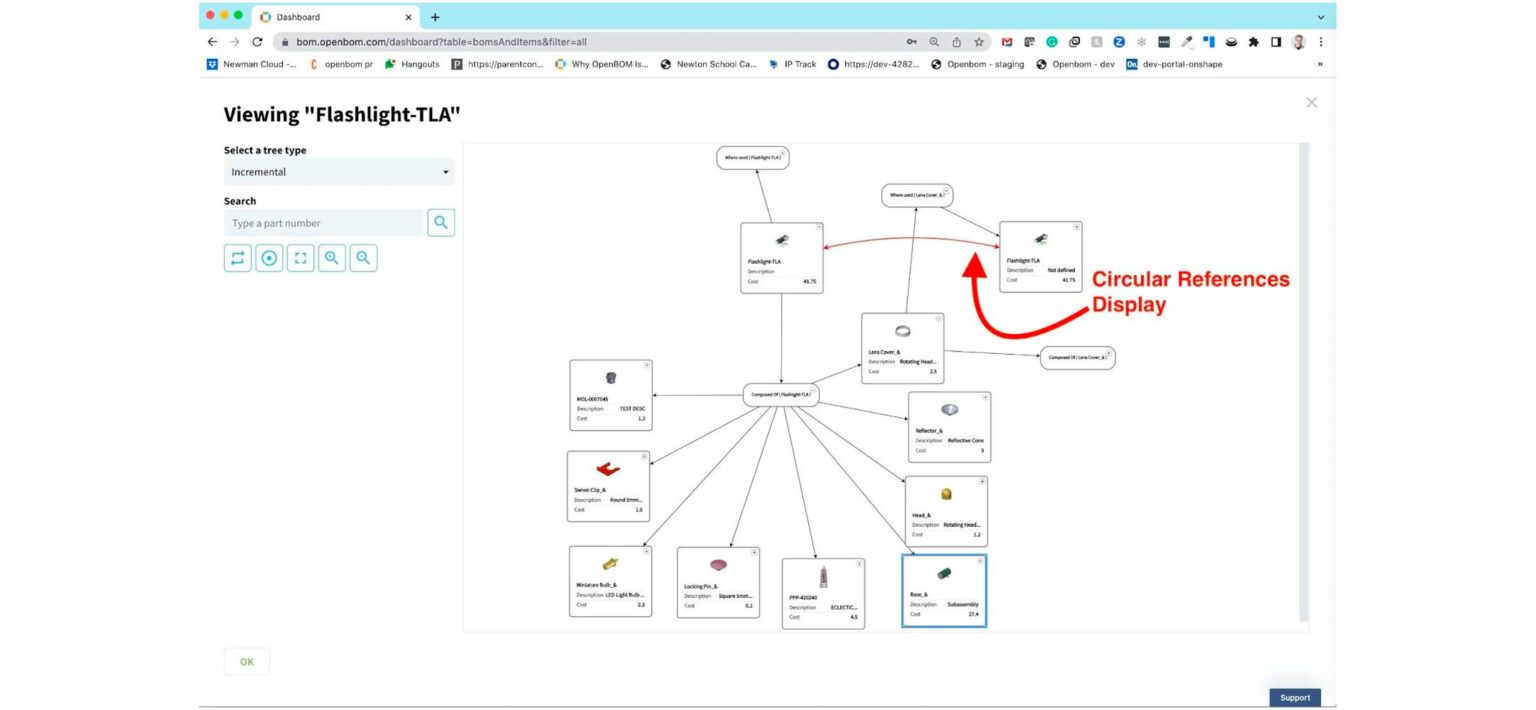Run the part number search with the magnifier button
1536x710 pixels.
(441, 222)
